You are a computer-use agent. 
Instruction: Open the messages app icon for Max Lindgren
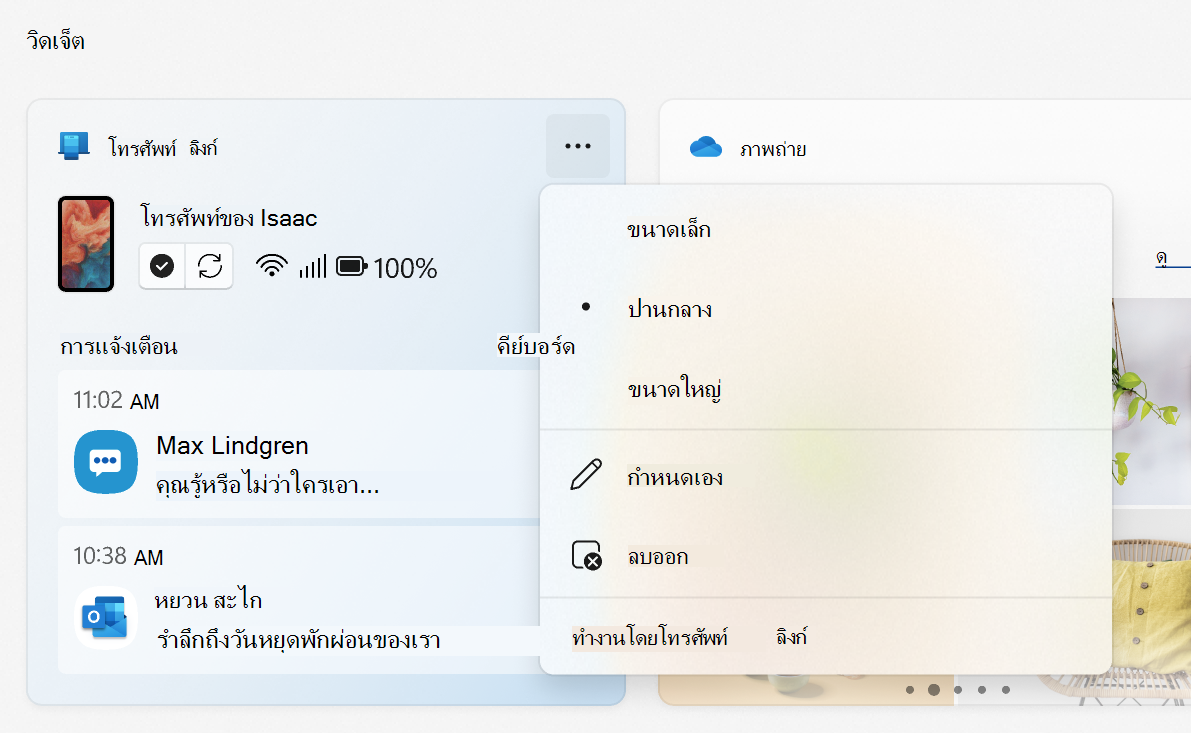tap(106, 462)
